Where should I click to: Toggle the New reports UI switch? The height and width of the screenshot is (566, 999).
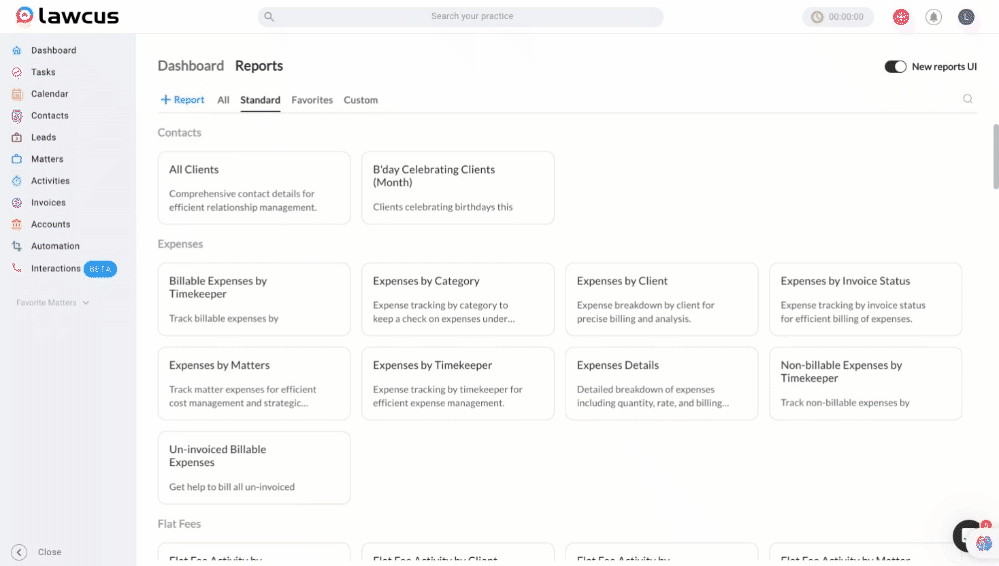895,66
